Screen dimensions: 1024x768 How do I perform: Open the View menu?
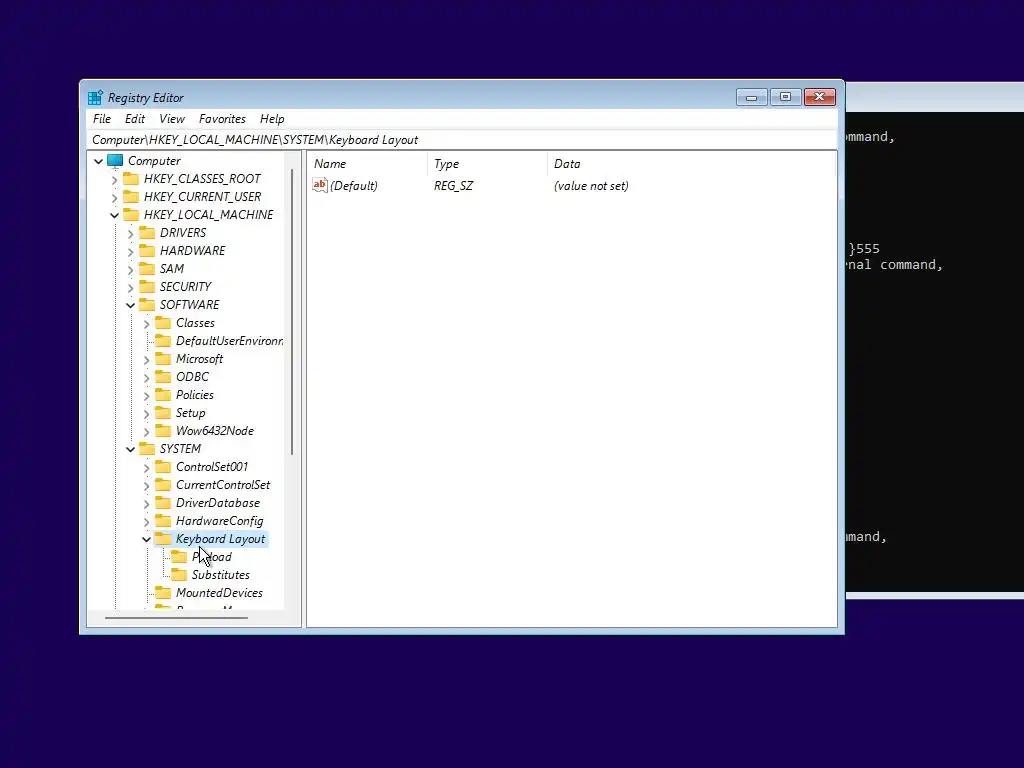[172, 119]
